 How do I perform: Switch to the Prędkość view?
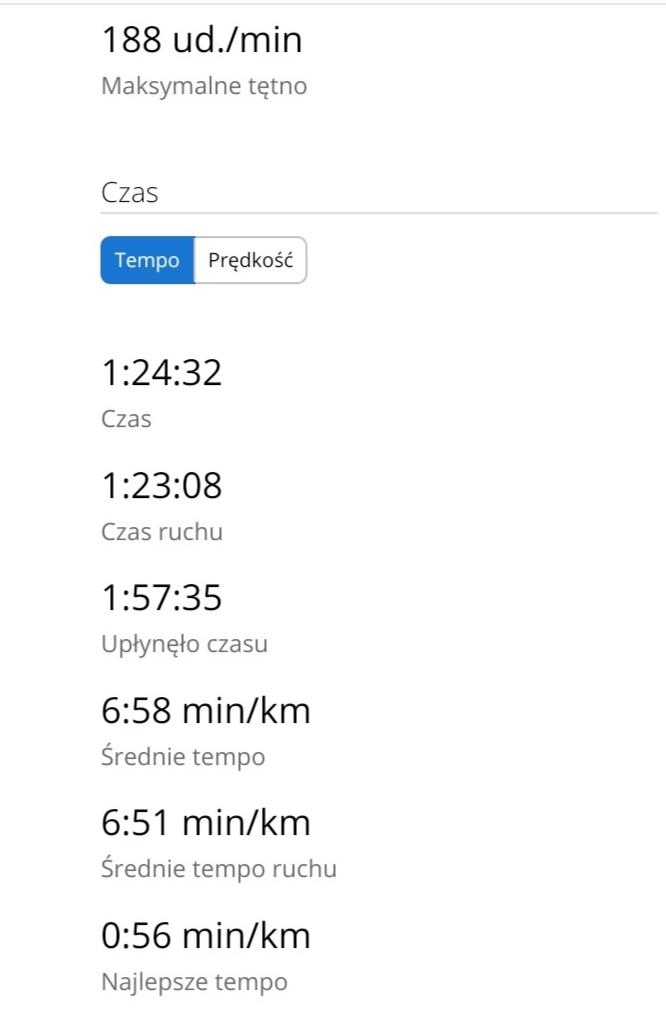250,260
